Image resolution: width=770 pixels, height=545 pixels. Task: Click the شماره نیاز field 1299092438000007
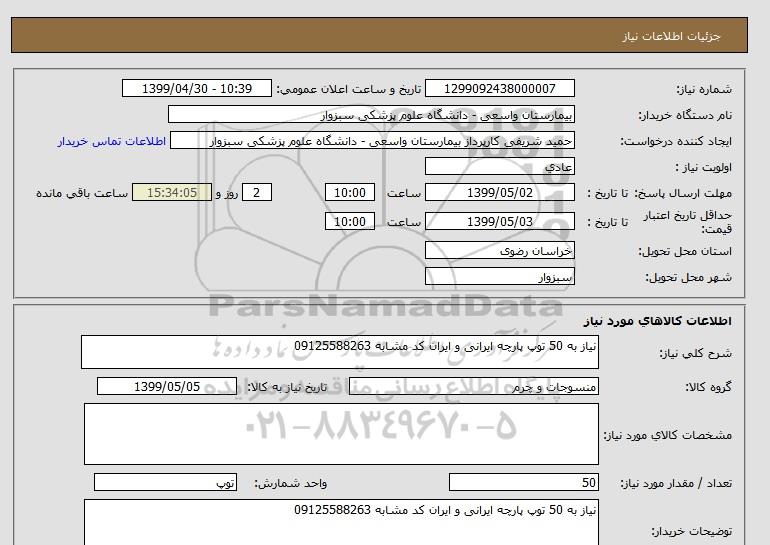tap(499, 88)
